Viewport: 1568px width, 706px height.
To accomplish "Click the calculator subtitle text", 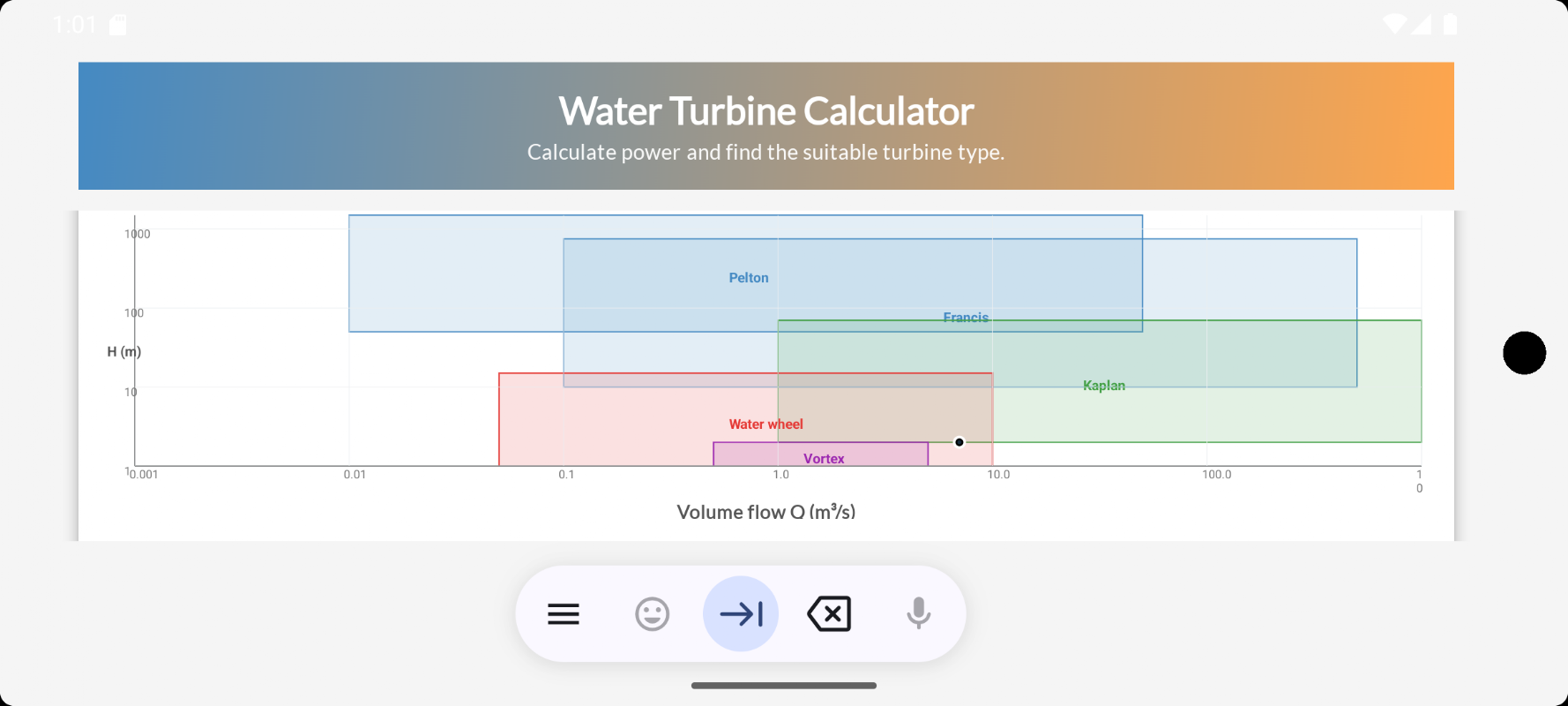I will [x=766, y=153].
